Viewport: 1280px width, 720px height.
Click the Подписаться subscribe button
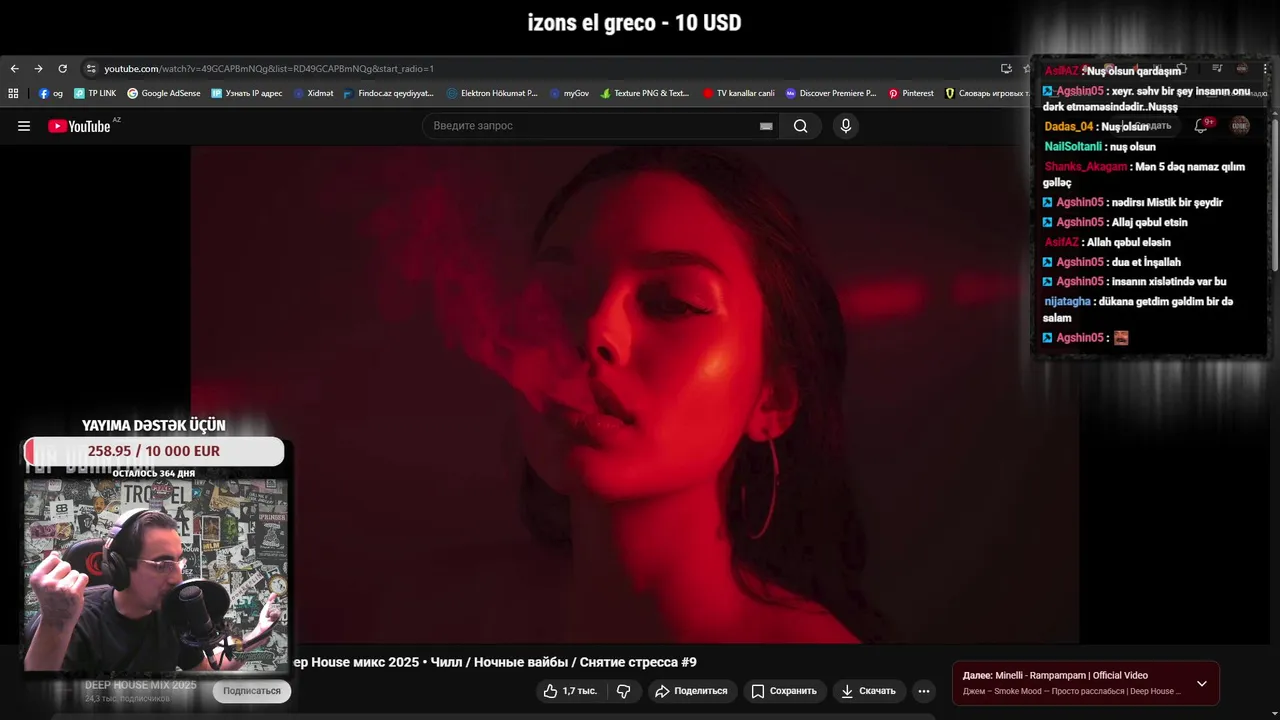(252, 691)
